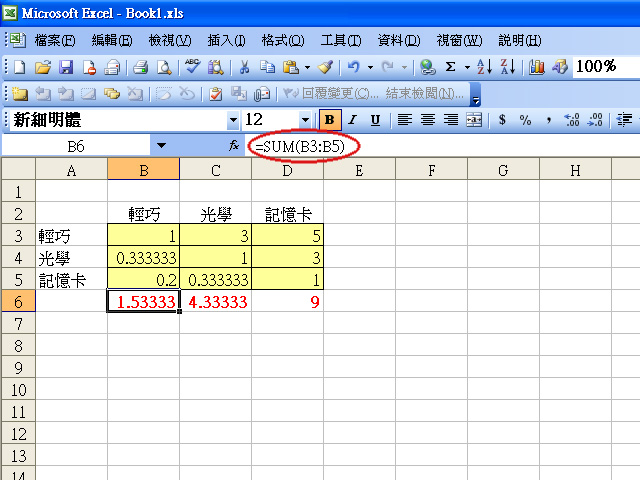Click the Print icon
Image resolution: width=640 pixels, height=480 pixels.
tap(141, 67)
